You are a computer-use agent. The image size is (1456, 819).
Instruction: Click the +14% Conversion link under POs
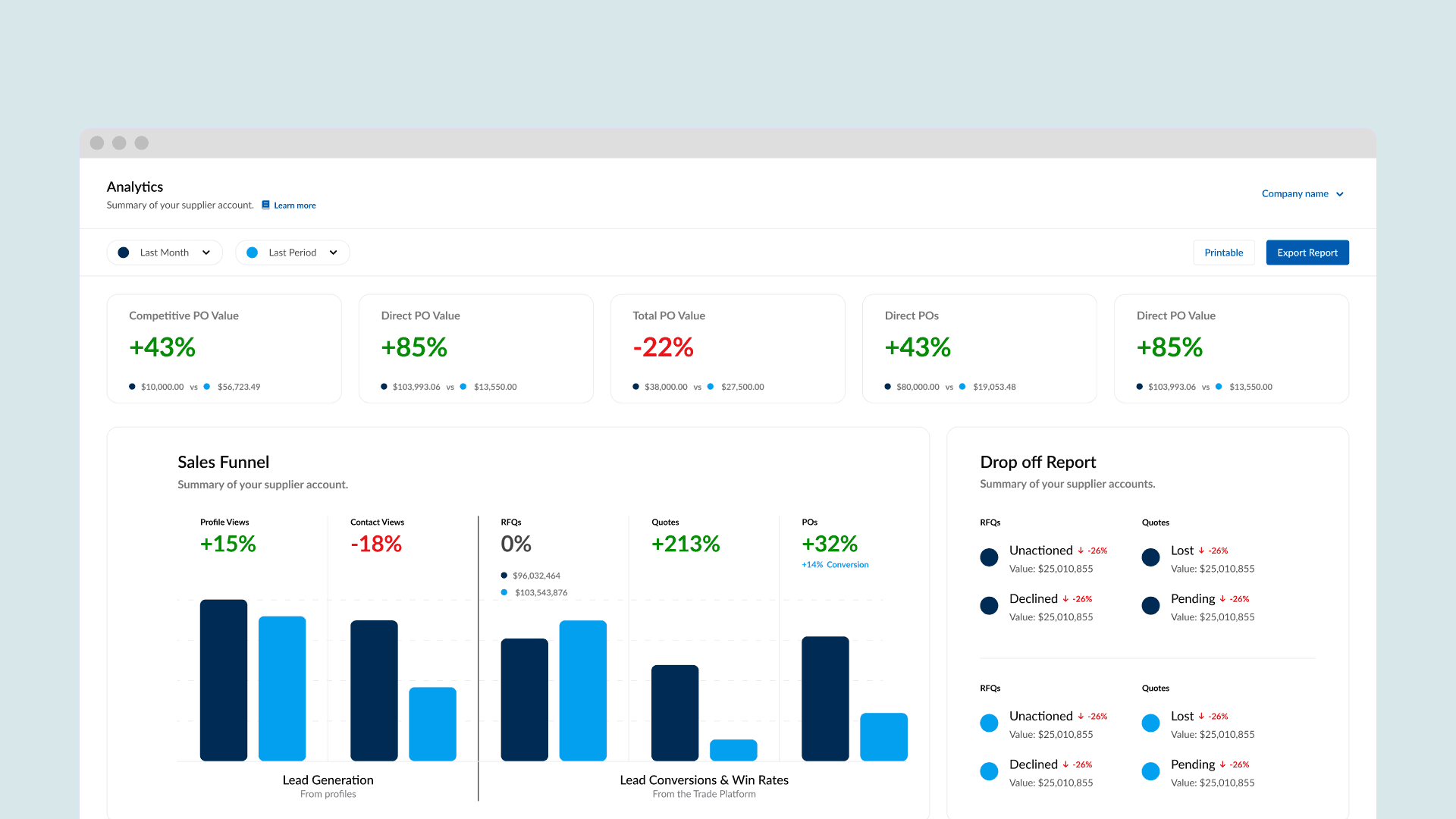(x=835, y=565)
